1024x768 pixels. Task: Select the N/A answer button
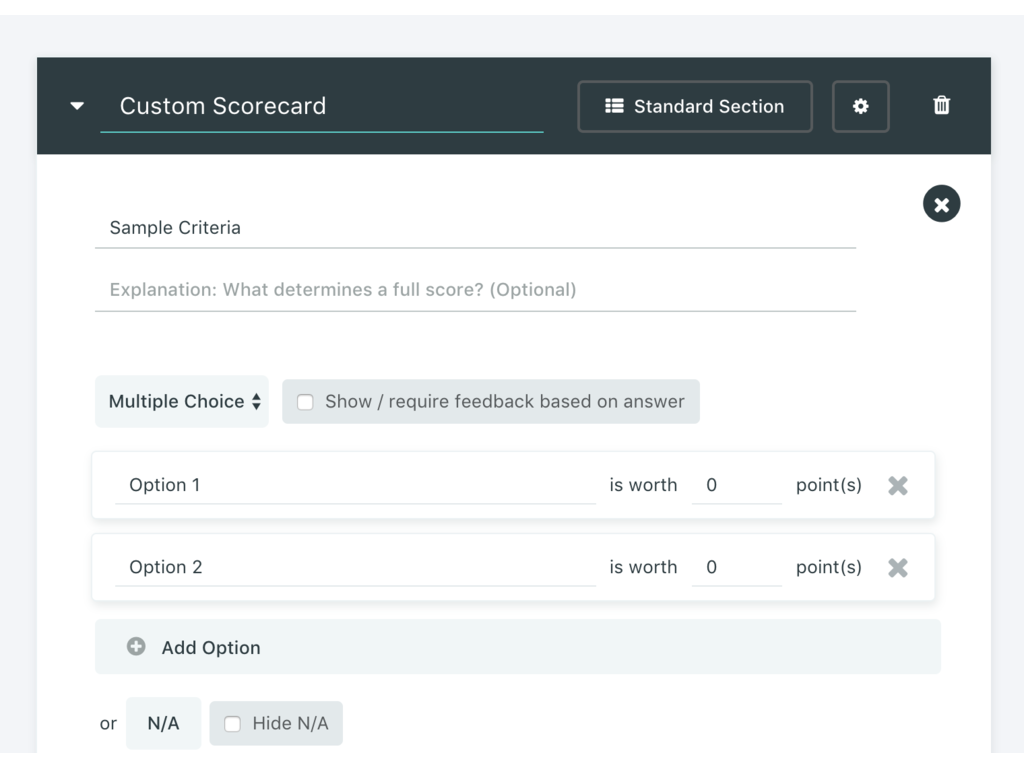(163, 723)
